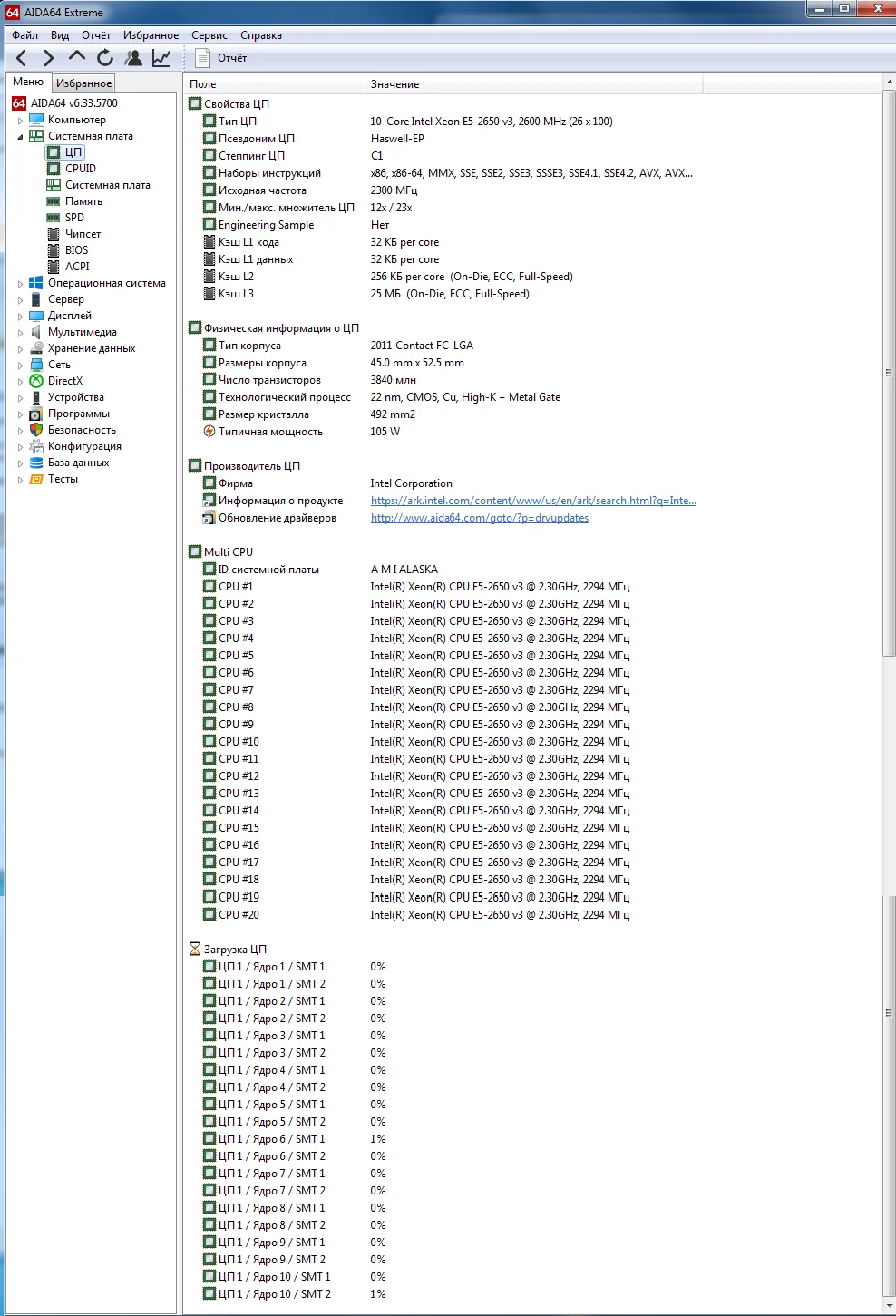This screenshot has width=896, height=1316.
Task: Open the Справка menu
Action: [x=261, y=35]
